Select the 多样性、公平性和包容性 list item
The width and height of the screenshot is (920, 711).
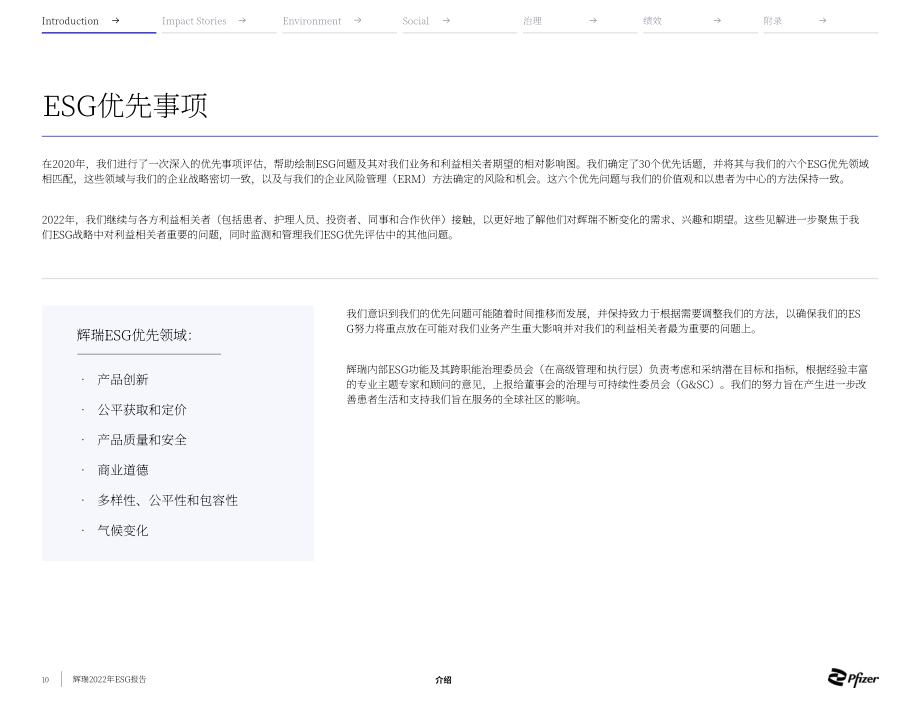pos(167,500)
